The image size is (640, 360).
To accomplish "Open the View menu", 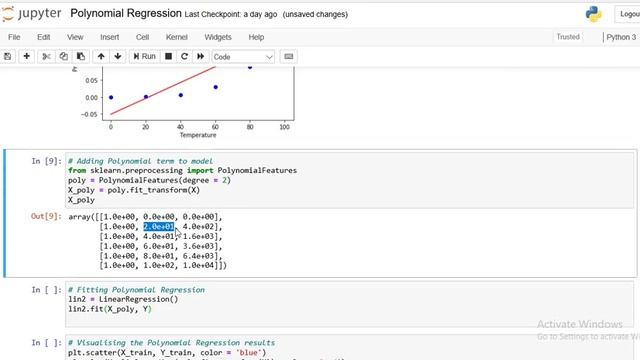I will (x=75, y=37).
